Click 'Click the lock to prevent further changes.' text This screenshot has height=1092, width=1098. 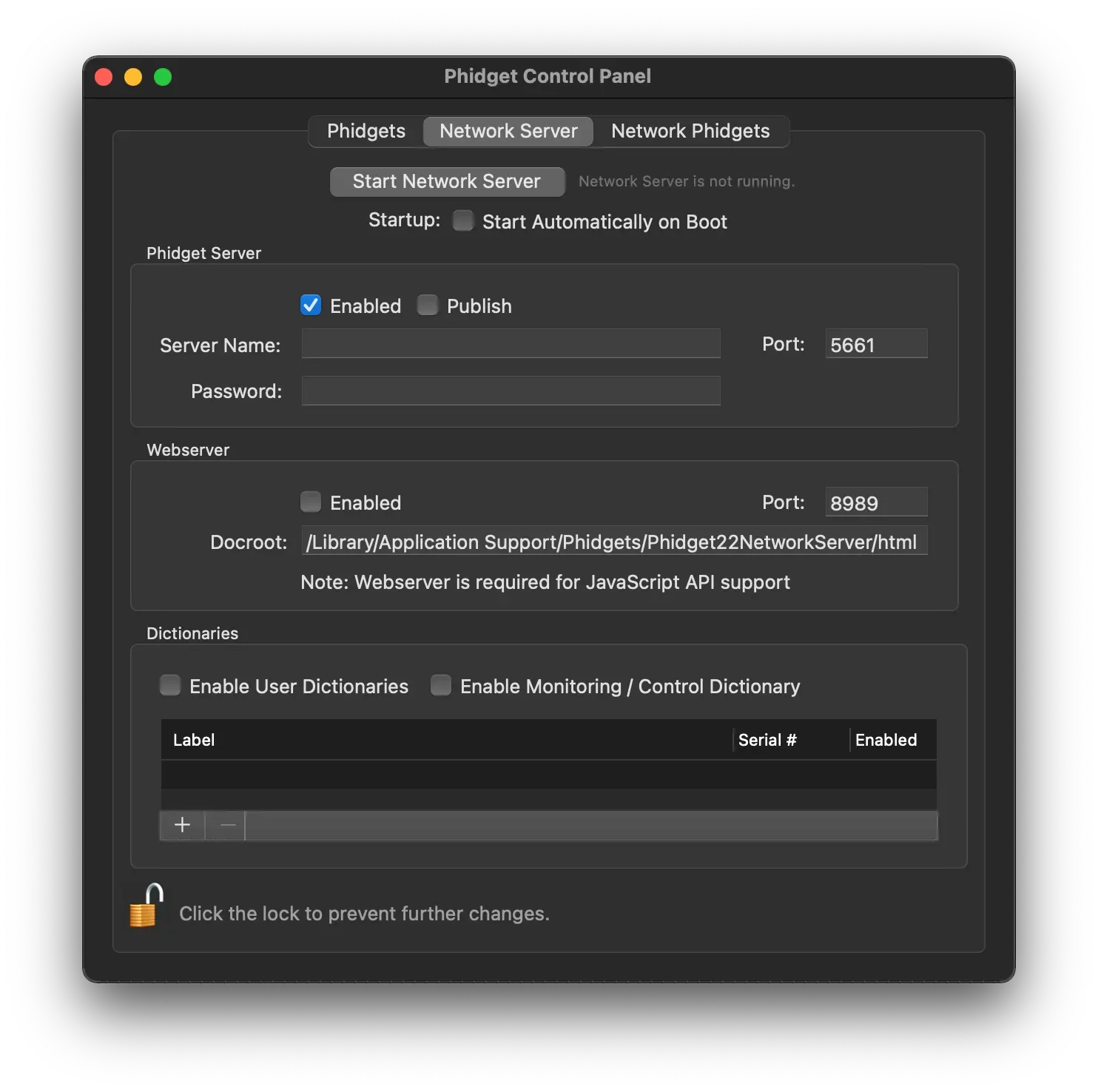coord(364,914)
